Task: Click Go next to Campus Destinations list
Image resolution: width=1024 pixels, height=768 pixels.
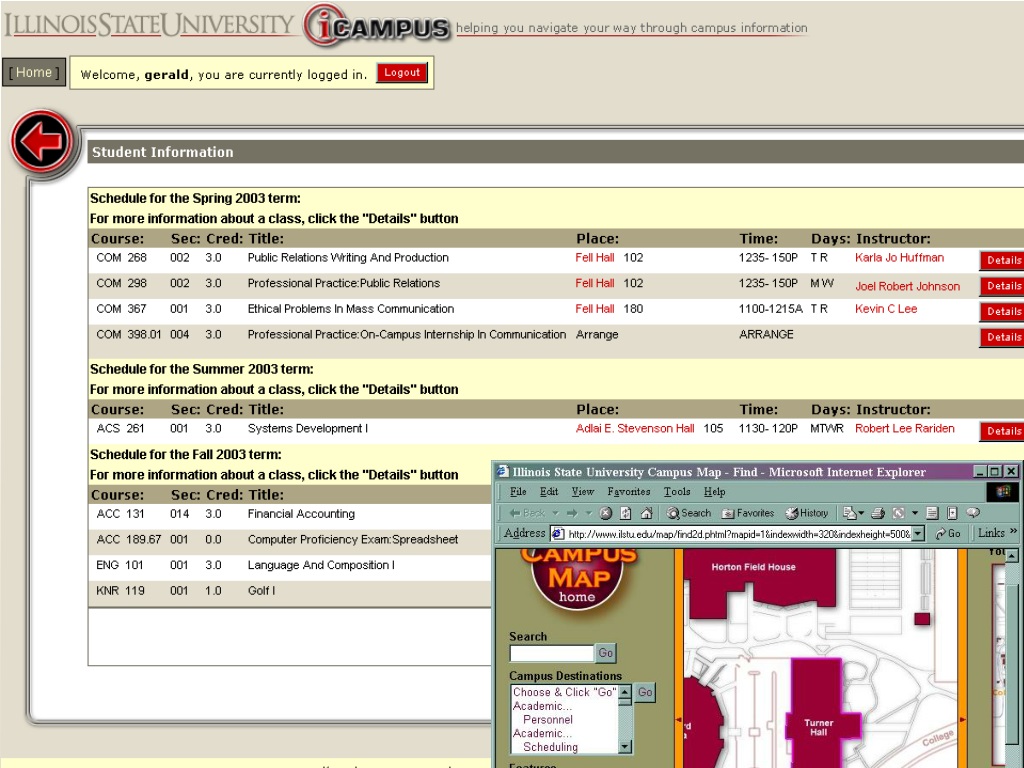Action: [x=645, y=692]
